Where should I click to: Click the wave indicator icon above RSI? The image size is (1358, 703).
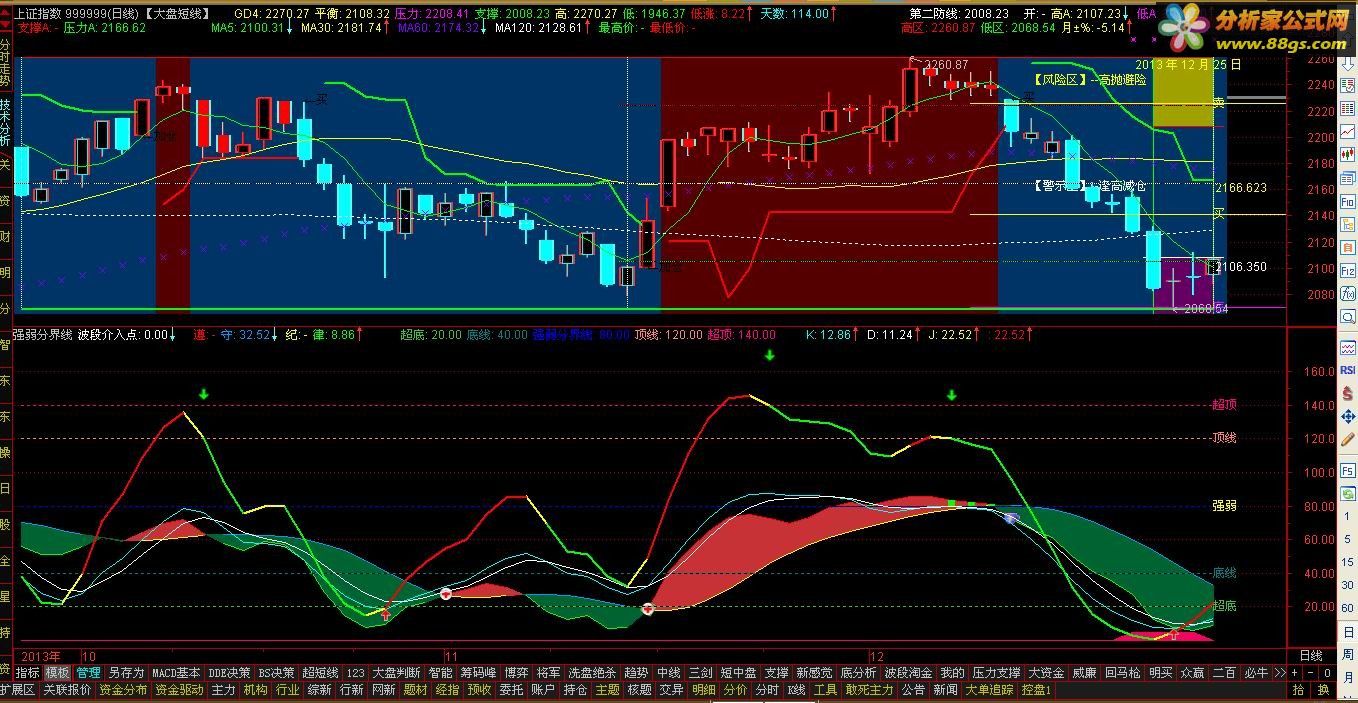[x=1347, y=348]
